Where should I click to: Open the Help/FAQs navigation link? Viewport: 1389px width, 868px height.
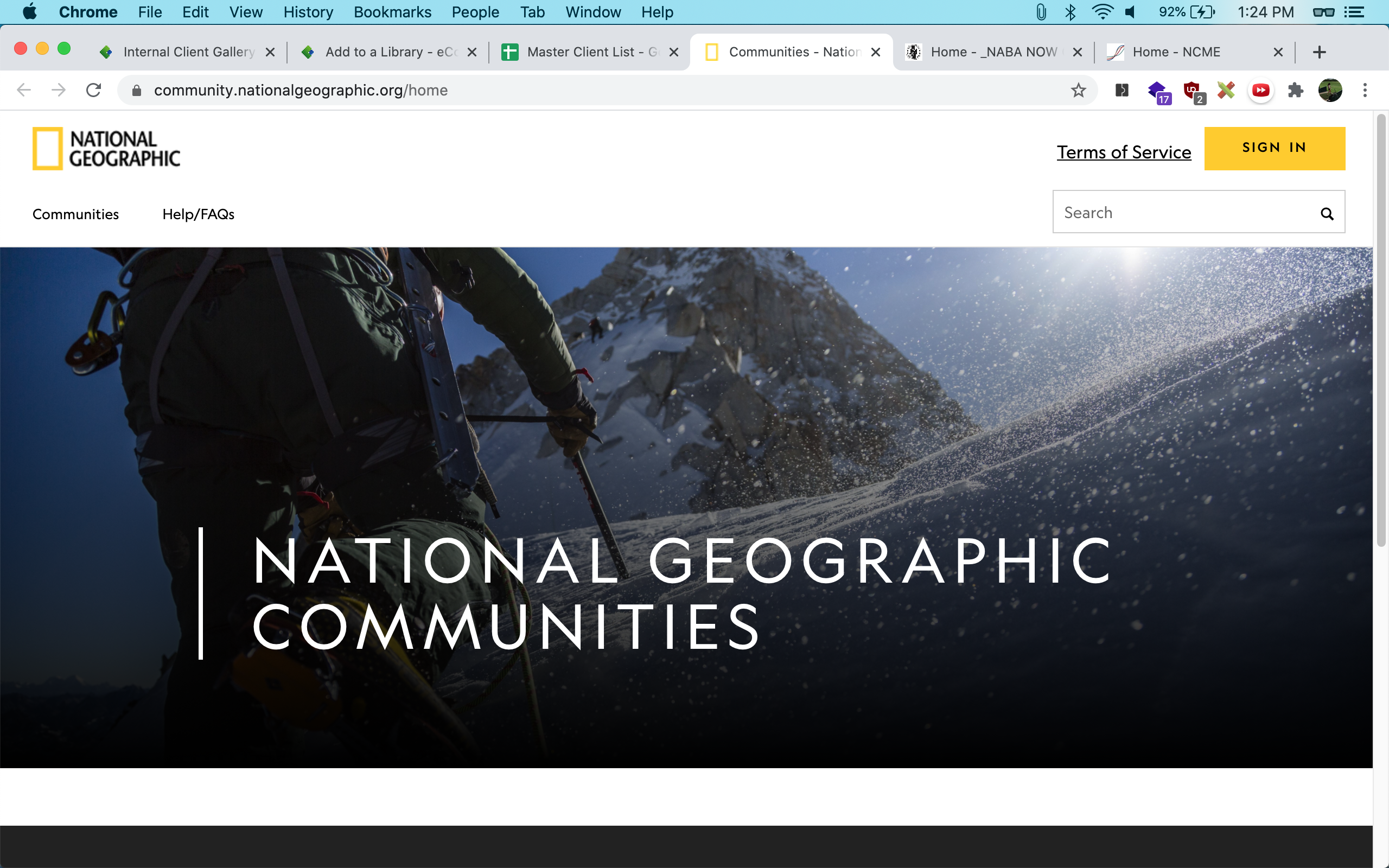[x=198, y=214]
